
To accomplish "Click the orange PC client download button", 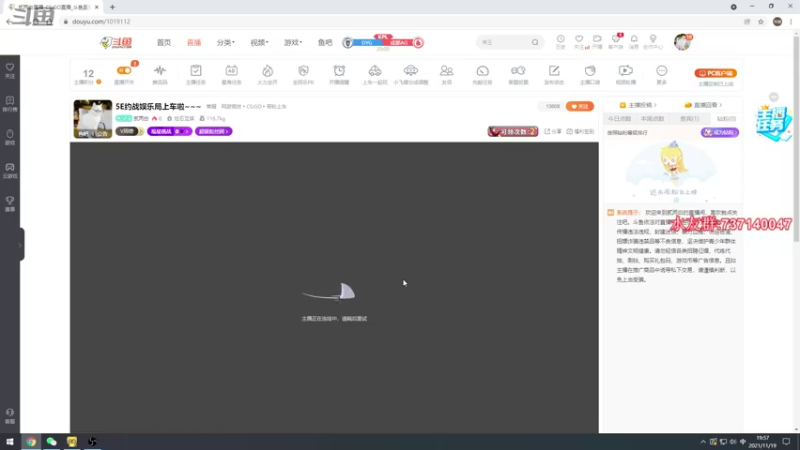I will 715,73.
